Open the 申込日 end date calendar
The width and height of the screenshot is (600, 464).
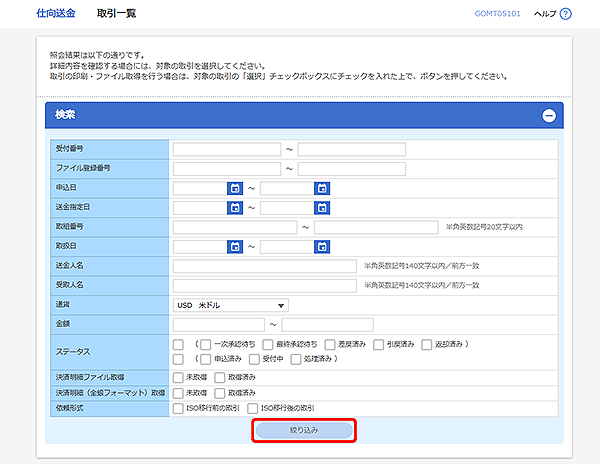(322, 188)
